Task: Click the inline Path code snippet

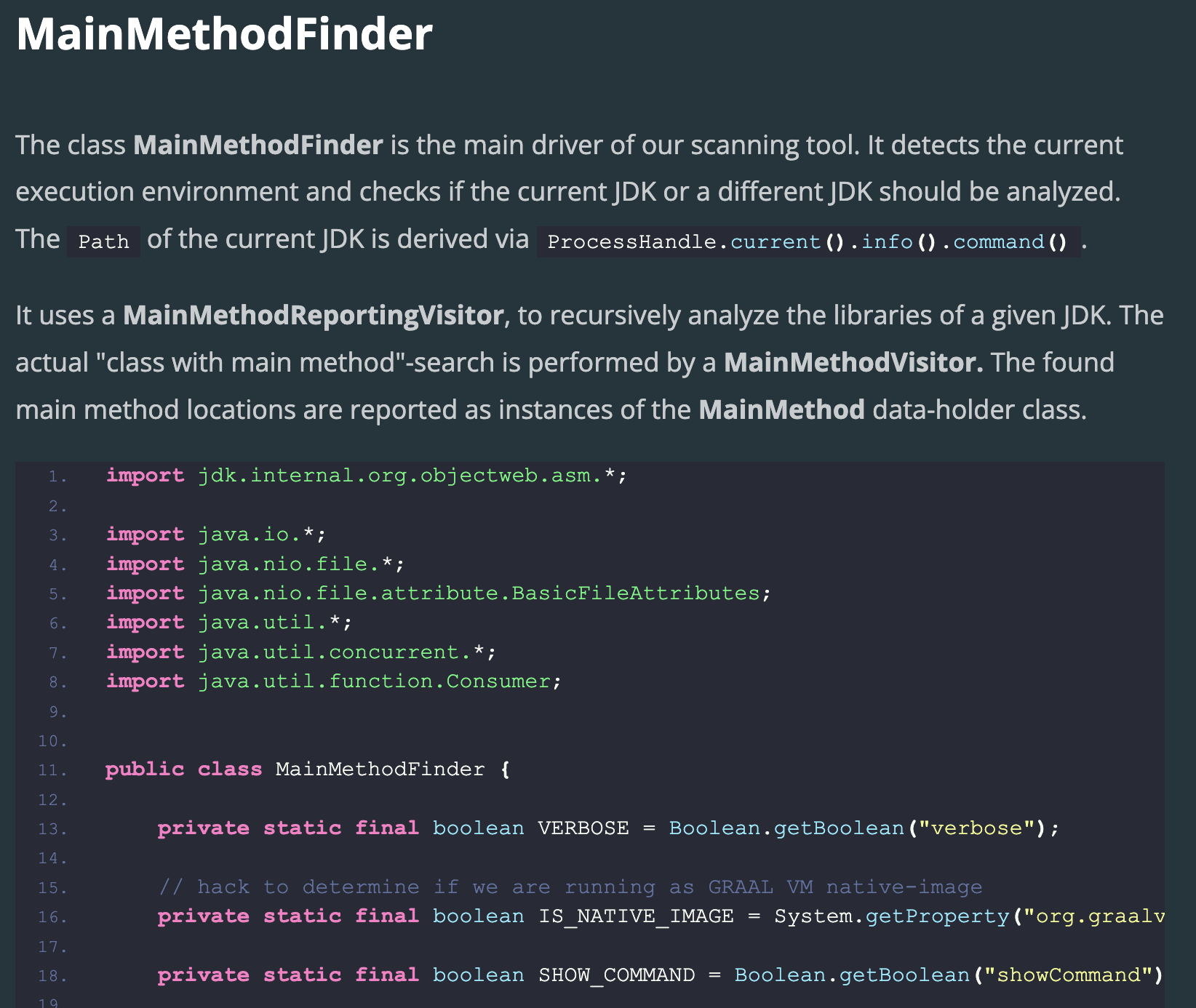Action: [103, 241]
